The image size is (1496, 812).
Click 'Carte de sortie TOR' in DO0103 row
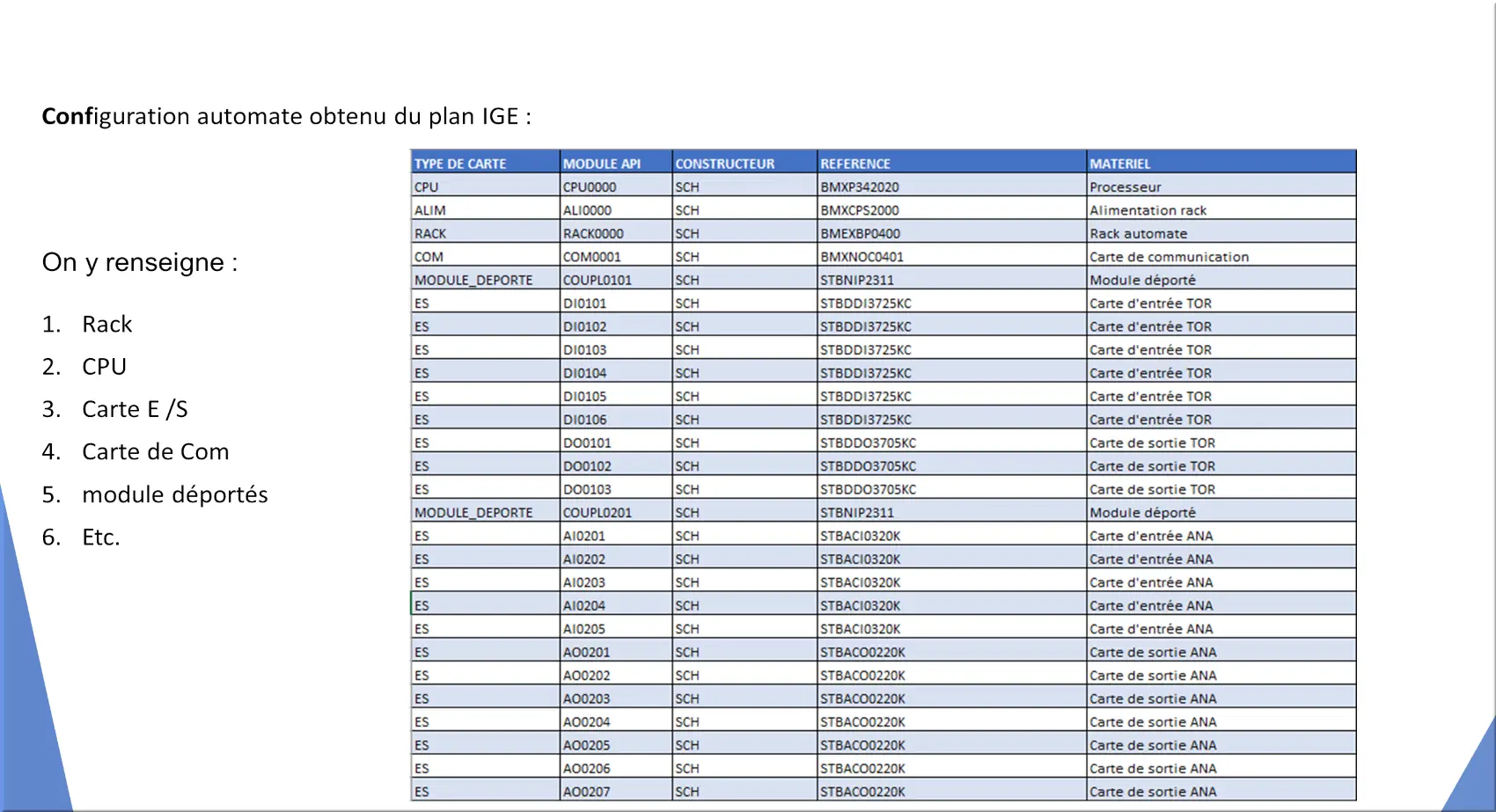click(x=1221, y=489)
